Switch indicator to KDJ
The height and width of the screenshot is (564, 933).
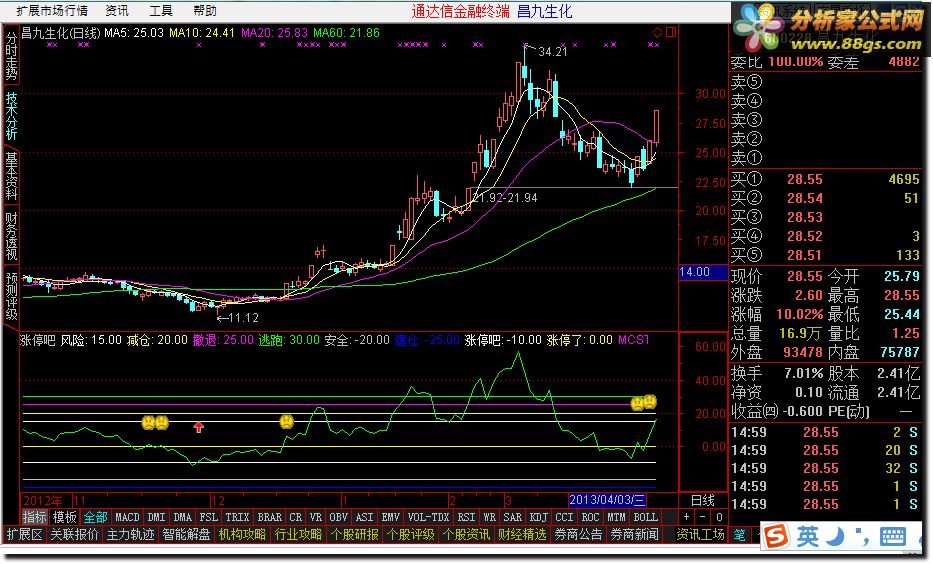click(x=538, y=517)
